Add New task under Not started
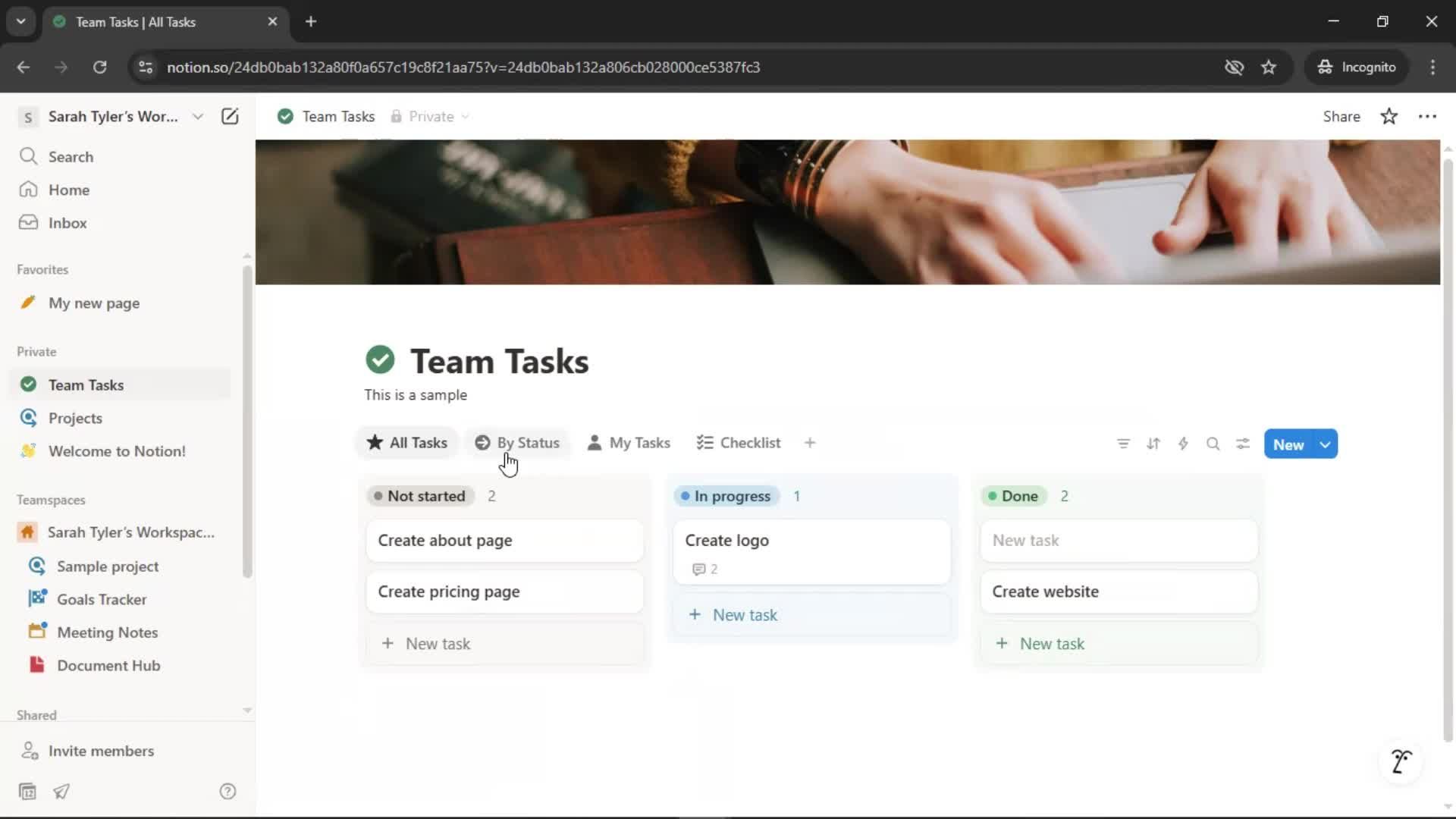 click(504, 644)
